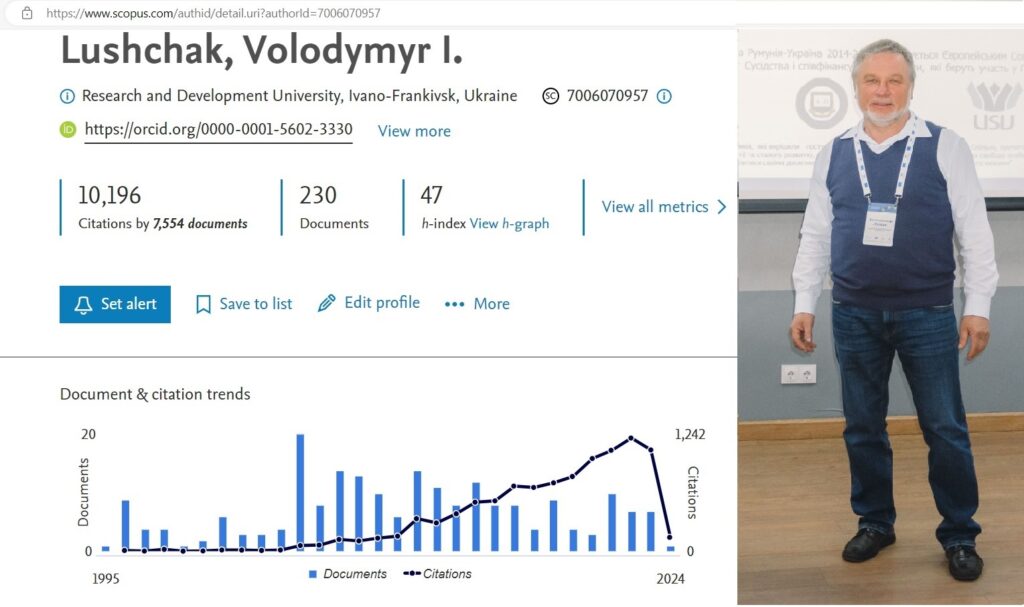This screenshot has height=607, width=1024.
Task: Open the More options menu
Action: (477, 304)
